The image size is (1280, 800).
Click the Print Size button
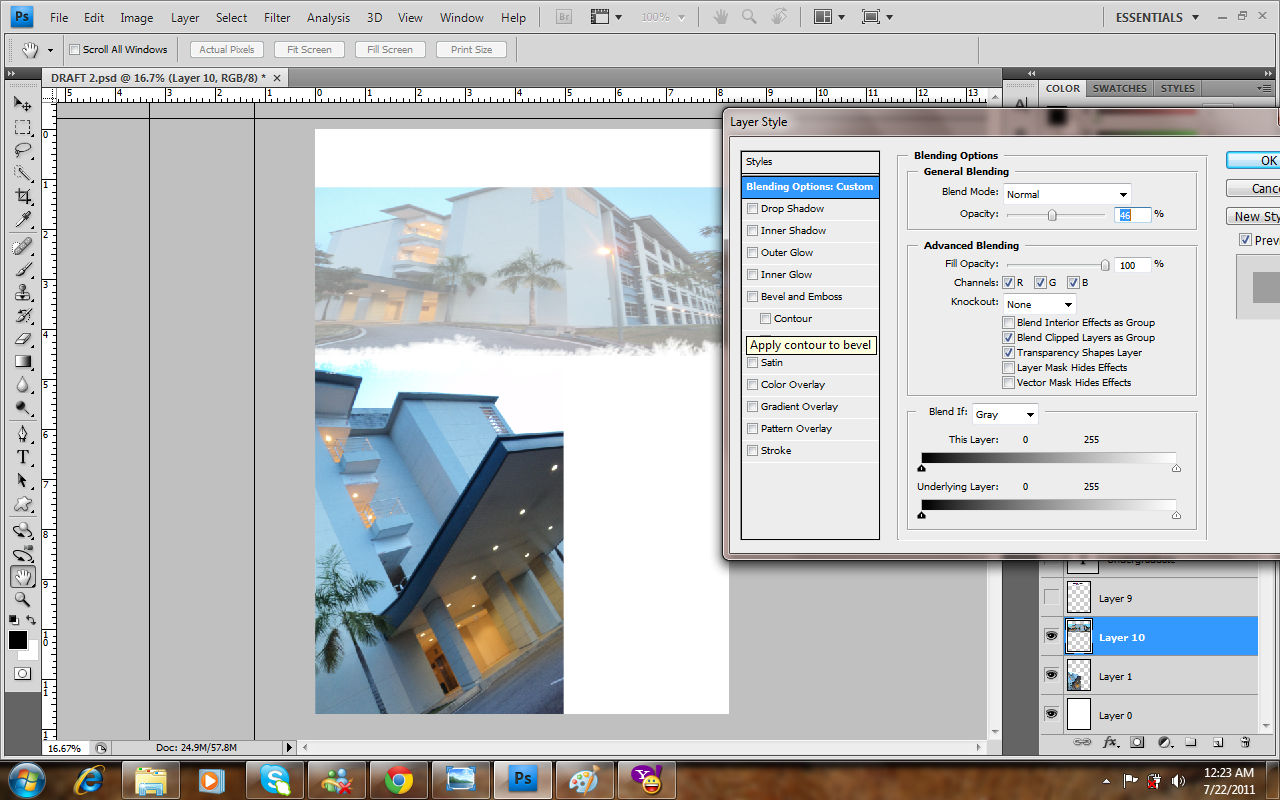click(471, 50)
